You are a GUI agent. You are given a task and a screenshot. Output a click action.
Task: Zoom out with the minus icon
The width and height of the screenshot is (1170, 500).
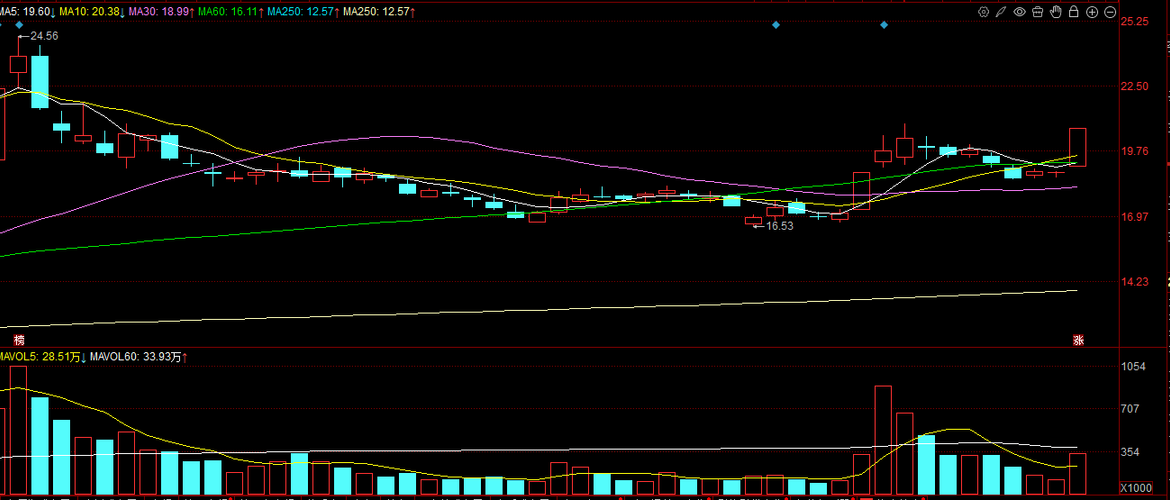point(1110,11)
